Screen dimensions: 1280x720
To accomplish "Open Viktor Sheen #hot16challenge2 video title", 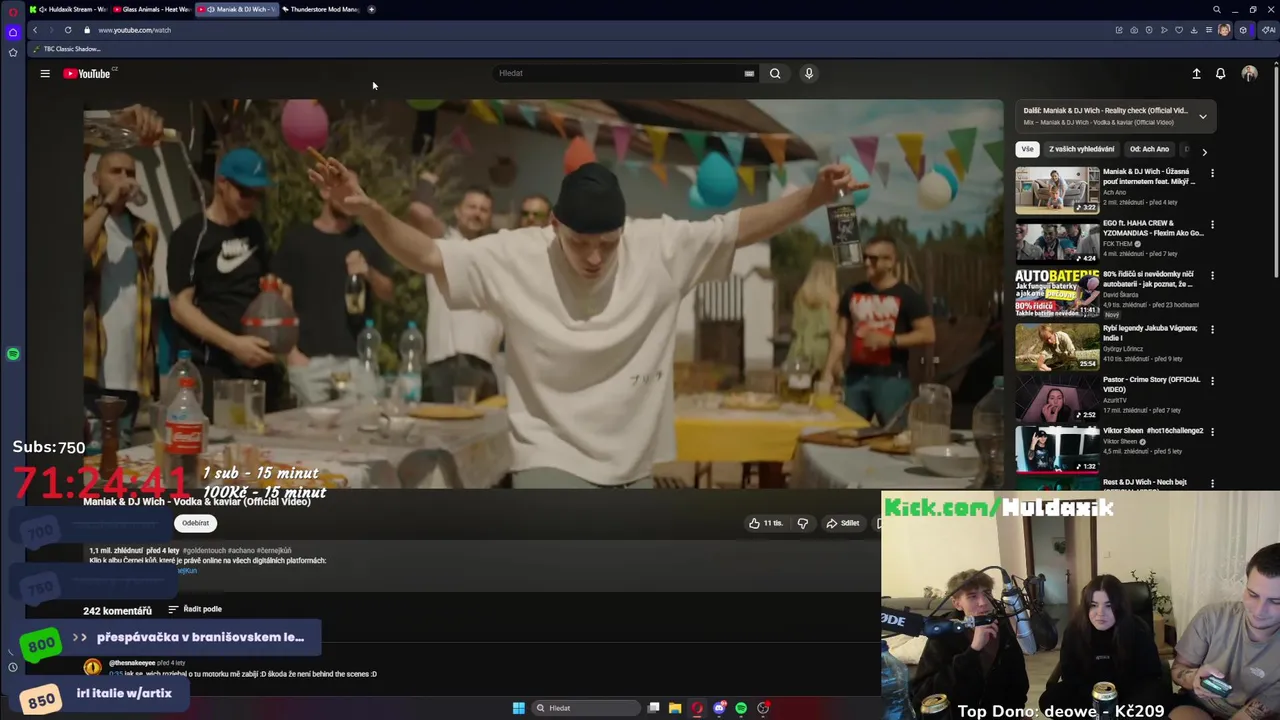I will [1153, 431].
